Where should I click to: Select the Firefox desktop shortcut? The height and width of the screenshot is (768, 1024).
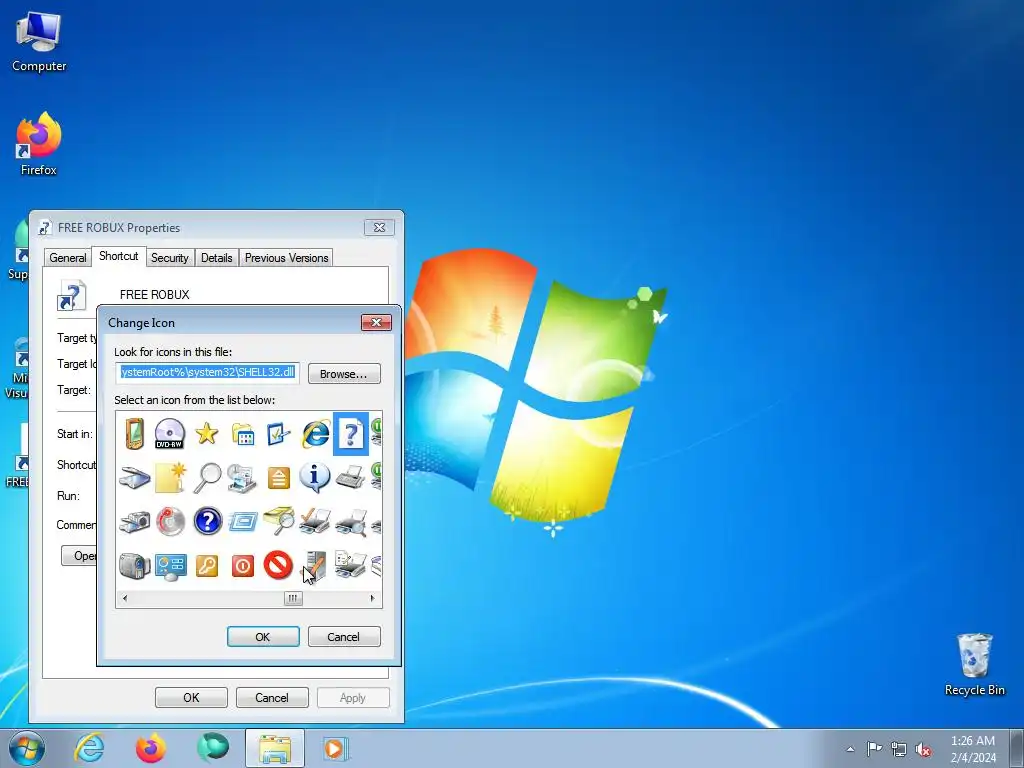[x=39, y=144]
